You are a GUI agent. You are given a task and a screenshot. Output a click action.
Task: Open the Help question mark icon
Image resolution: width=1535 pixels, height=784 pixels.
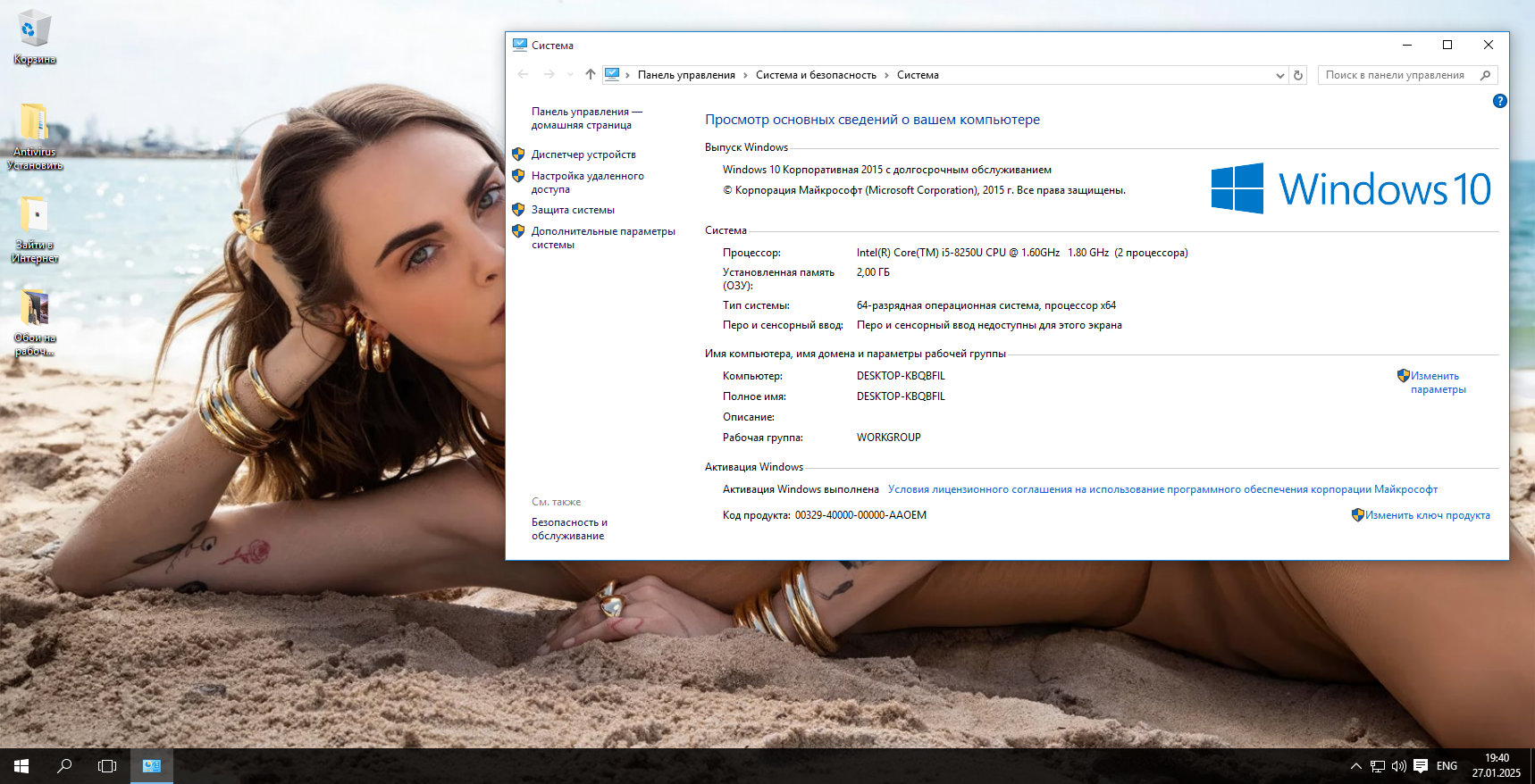click(1499, 101)
